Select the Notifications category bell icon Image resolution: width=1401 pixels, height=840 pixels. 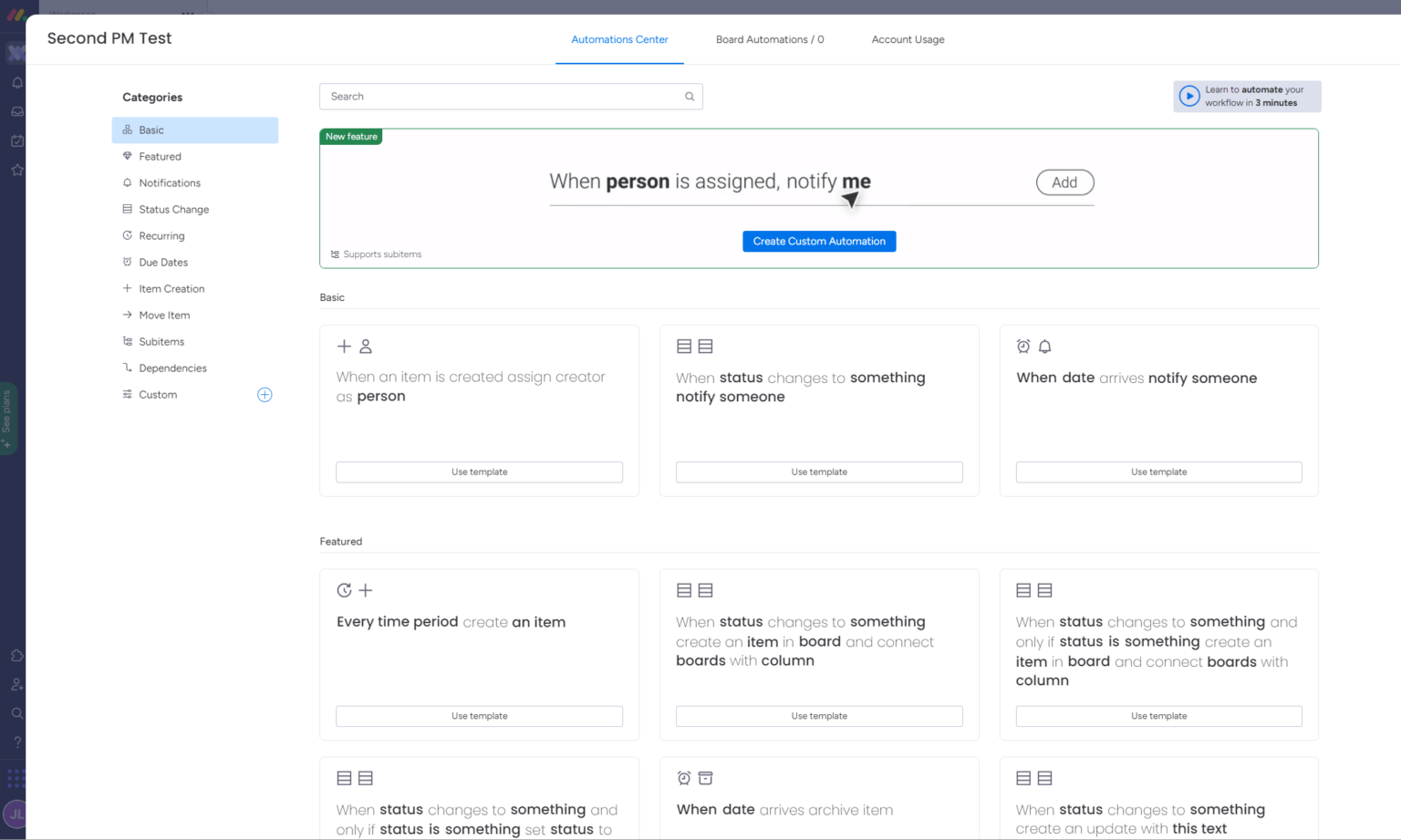tap(127, 182)
